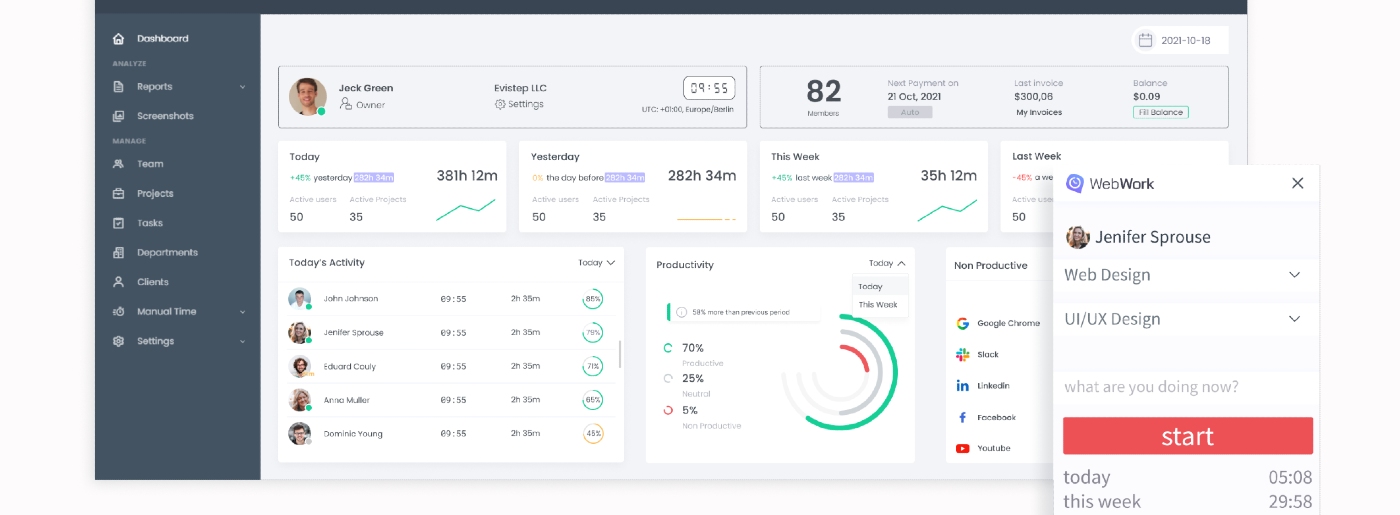Select This Week in Productivity dropdown
The image size is (1400, 515).
[x=878, y=305]
